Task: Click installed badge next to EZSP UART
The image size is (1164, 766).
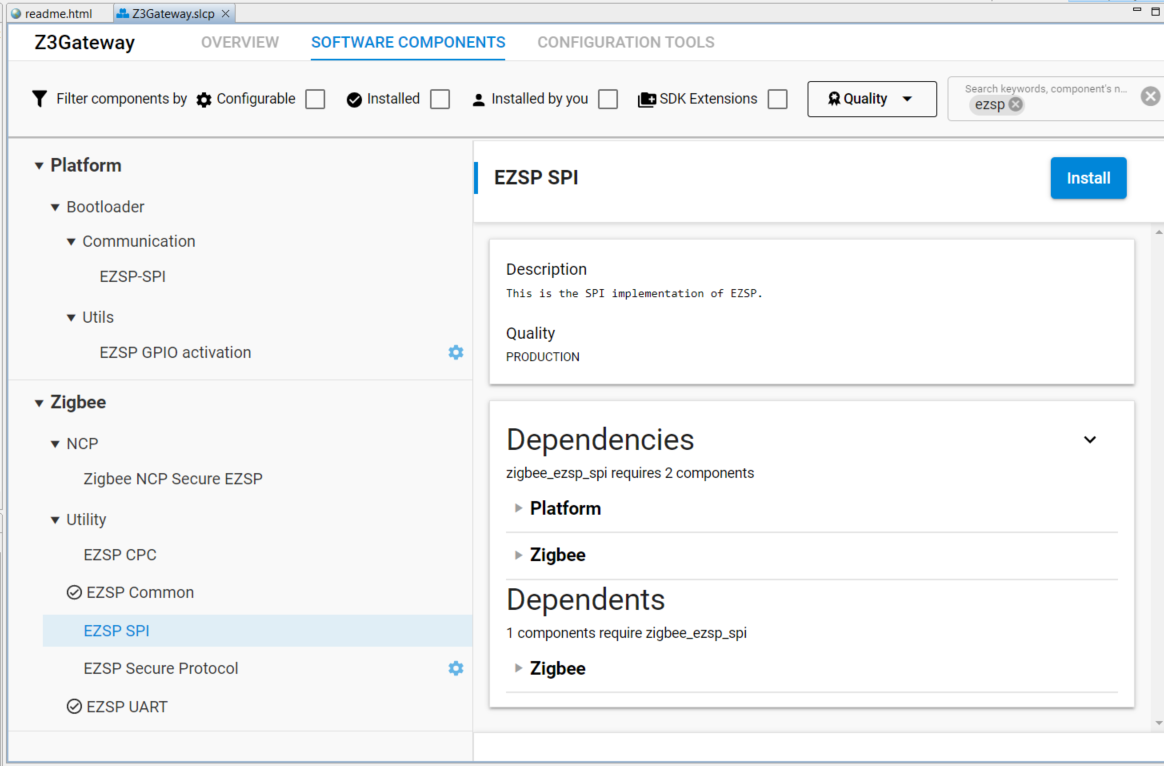Action: coord(73,706)
